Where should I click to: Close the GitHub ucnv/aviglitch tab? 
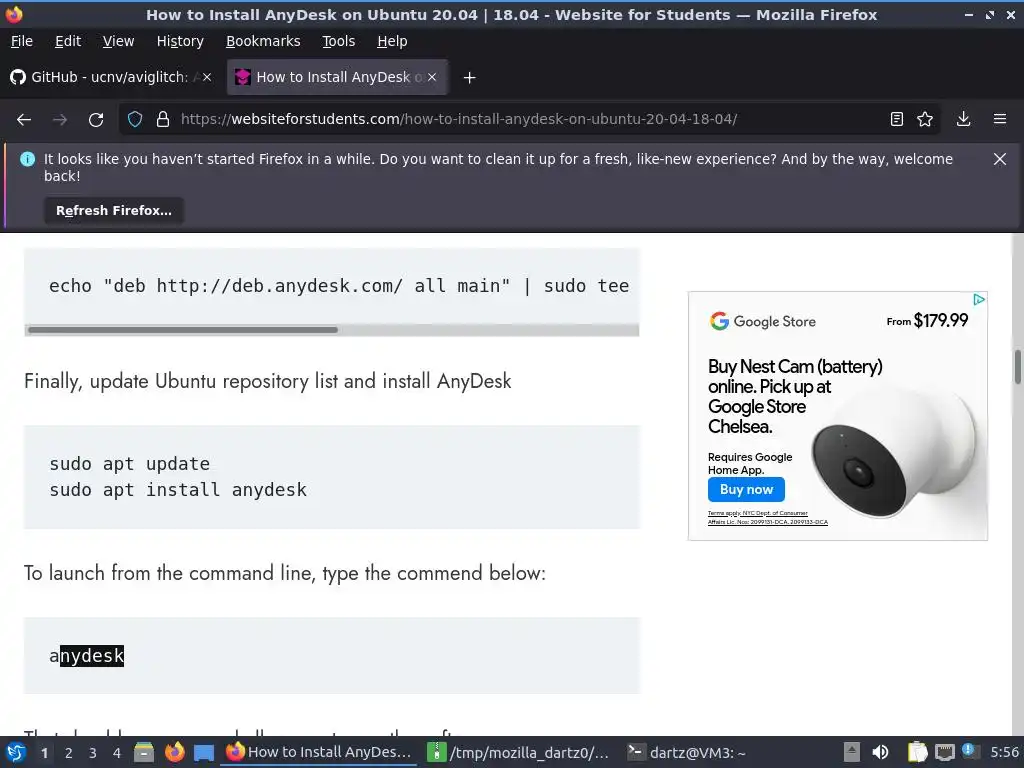point(207,77)
